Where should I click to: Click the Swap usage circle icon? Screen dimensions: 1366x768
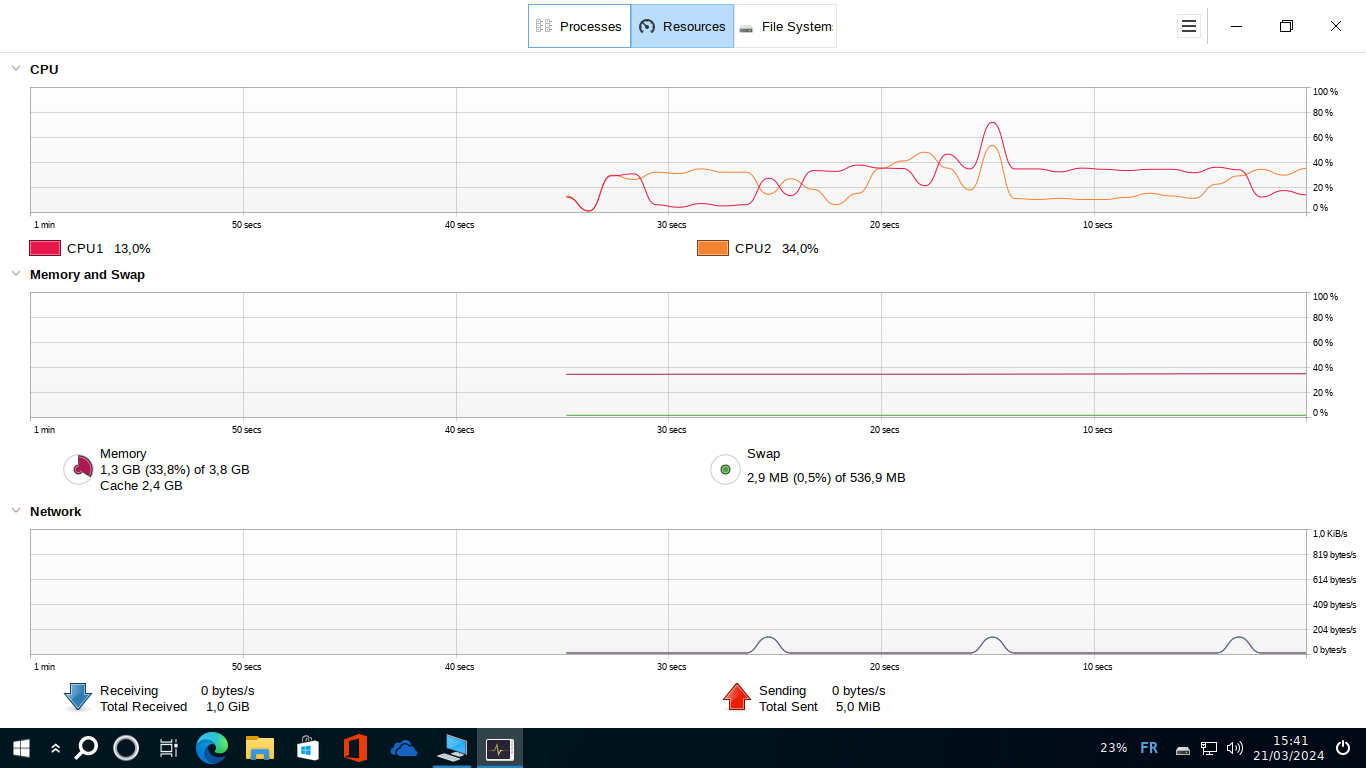(725, 469)
